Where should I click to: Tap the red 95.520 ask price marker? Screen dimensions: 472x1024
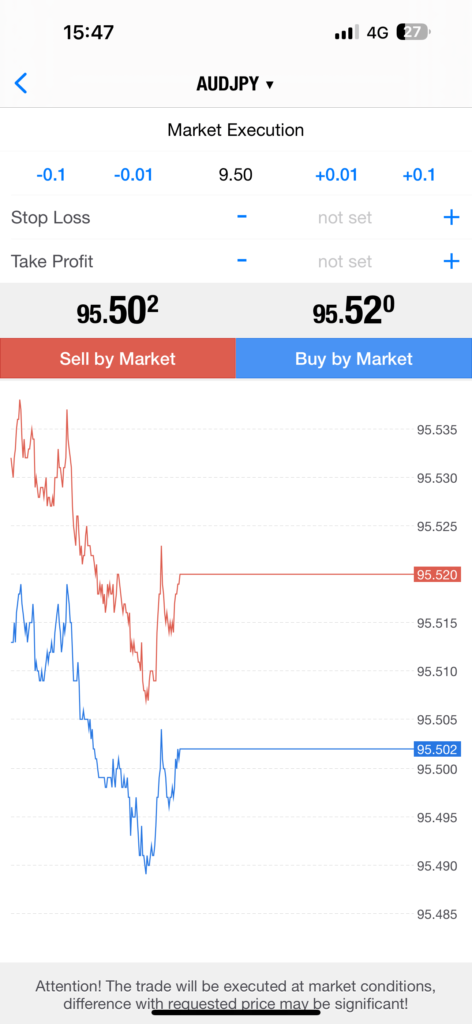point(437,575)
